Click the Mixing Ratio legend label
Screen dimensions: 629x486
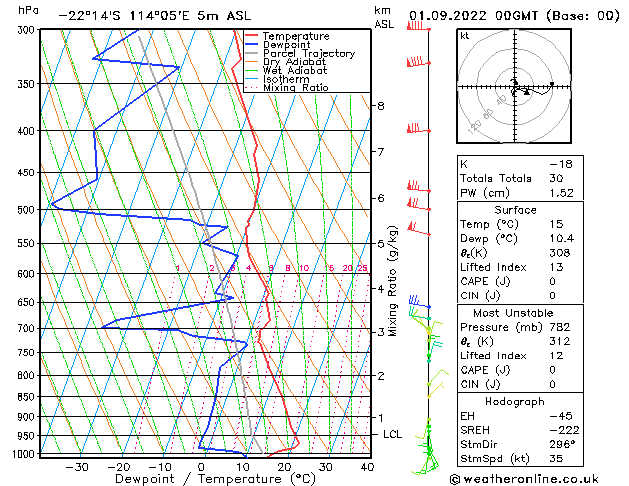point(296,87)
